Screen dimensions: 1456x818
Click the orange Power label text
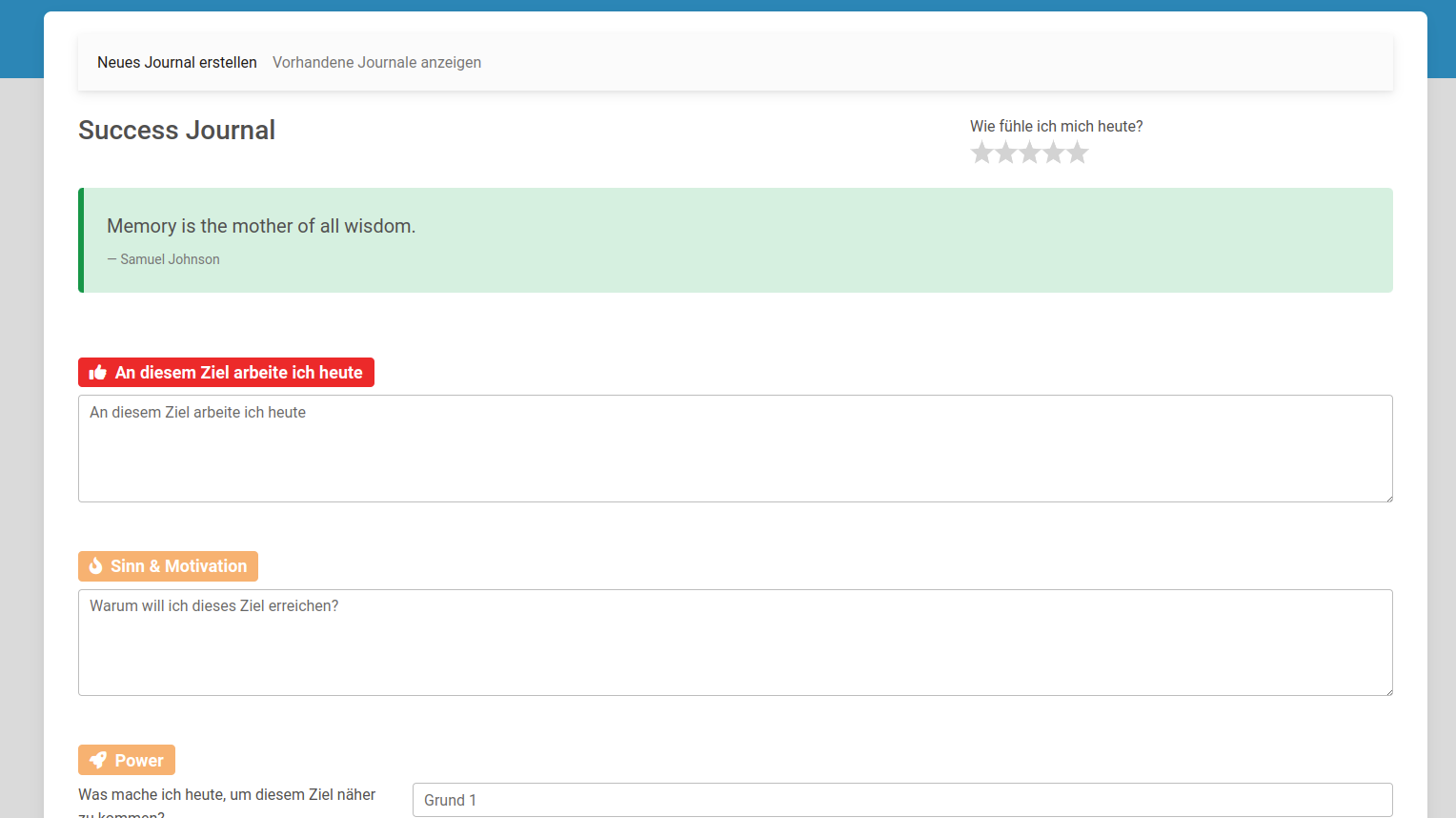(139, 761)
